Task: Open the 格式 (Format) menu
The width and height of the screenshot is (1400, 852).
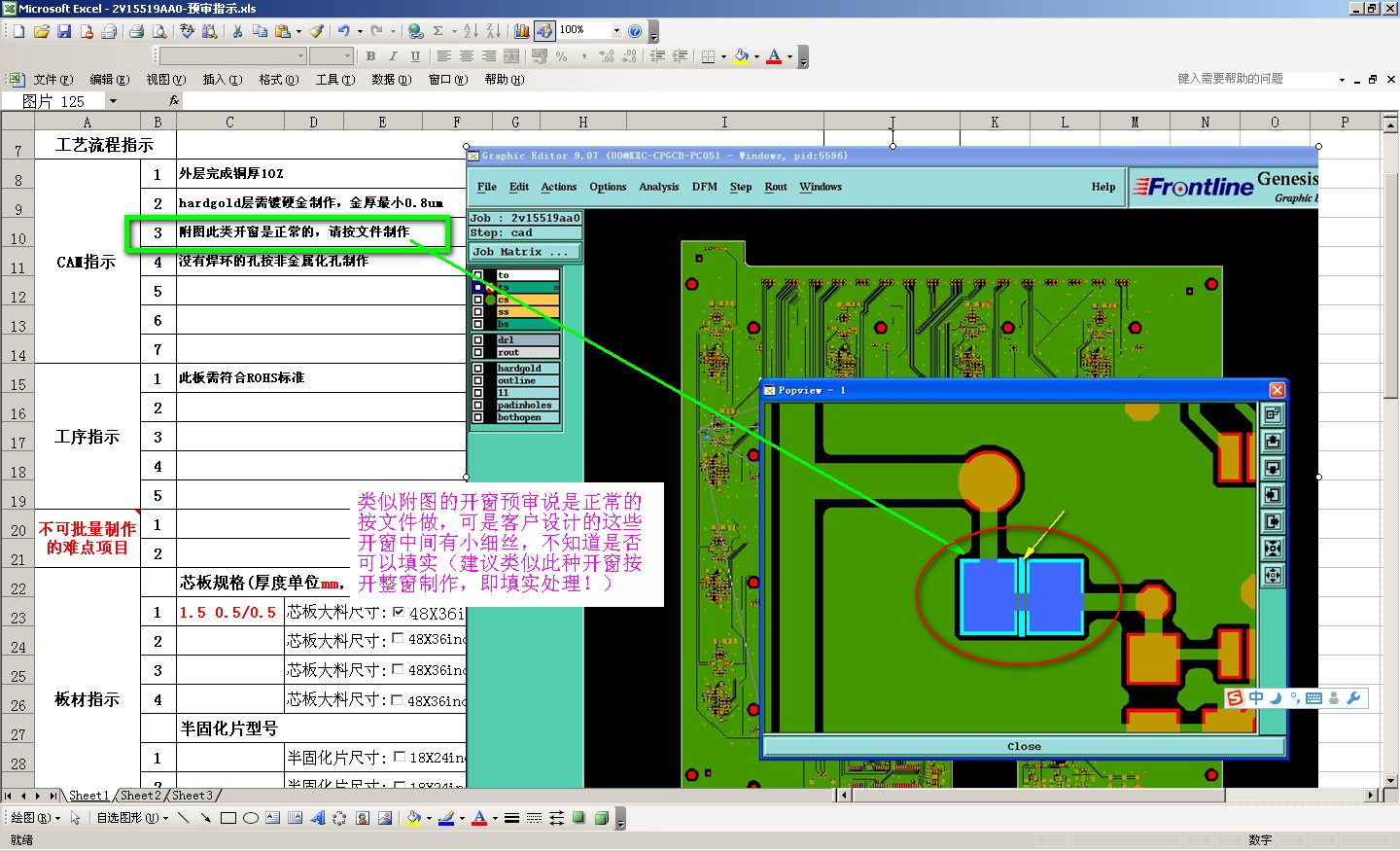Action: click(x=278, y=80)
